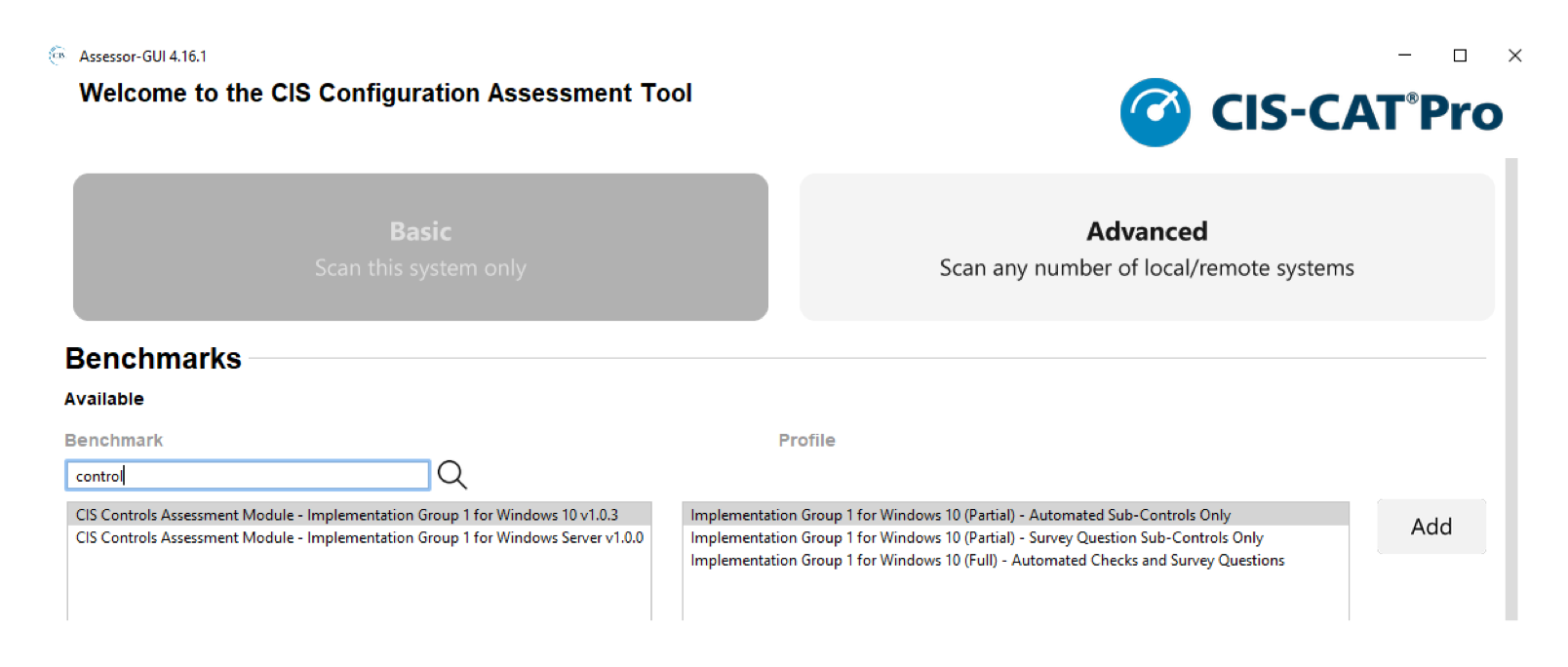Close the Assessor-GUI window
This screenshot has width=1568, height=667.
point(1514,56)
